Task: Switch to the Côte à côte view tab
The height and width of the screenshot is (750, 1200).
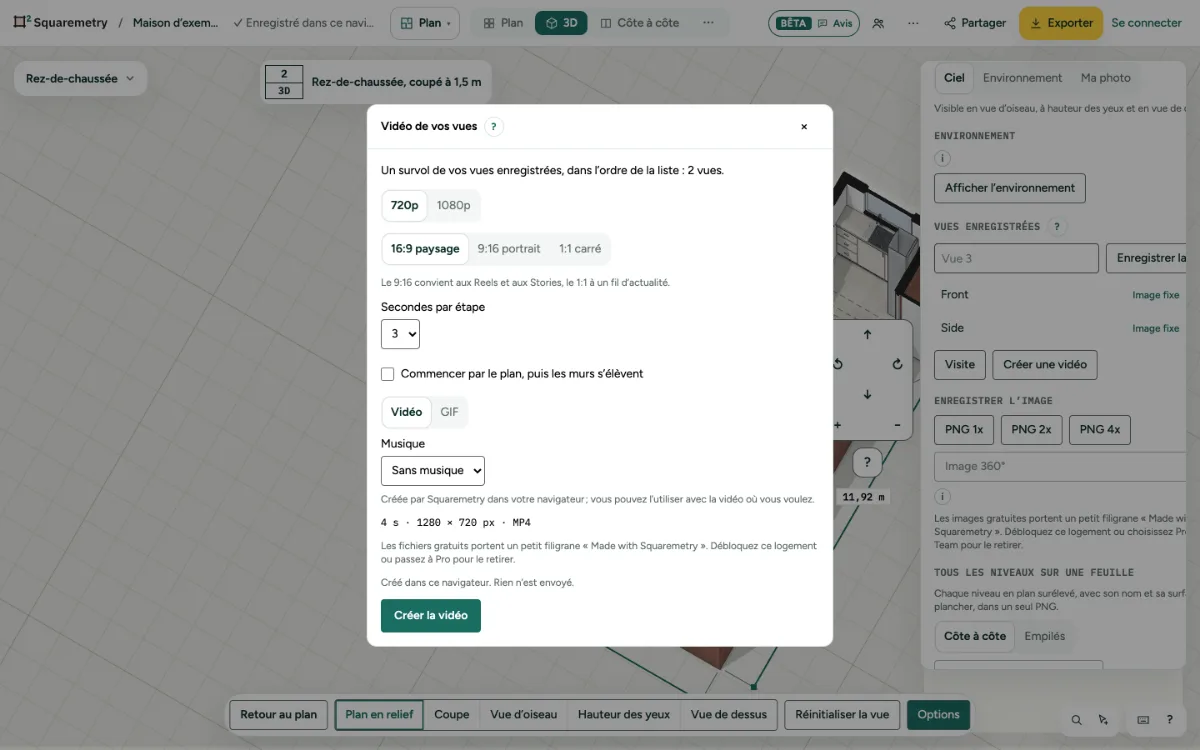Action: (640, 23)
